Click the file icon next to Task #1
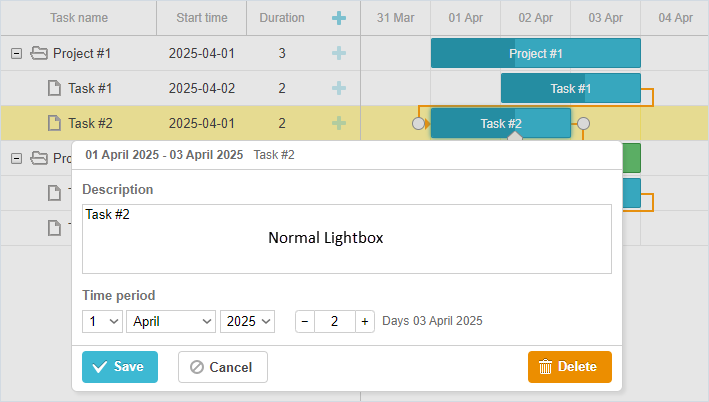Viewport: 709px width, 402px height. coord(55,88)
